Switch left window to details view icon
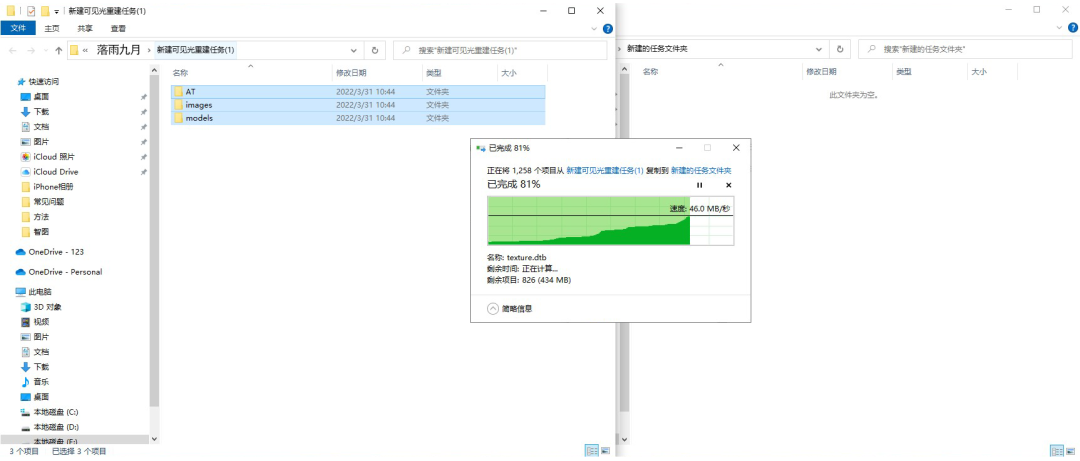 592,450
